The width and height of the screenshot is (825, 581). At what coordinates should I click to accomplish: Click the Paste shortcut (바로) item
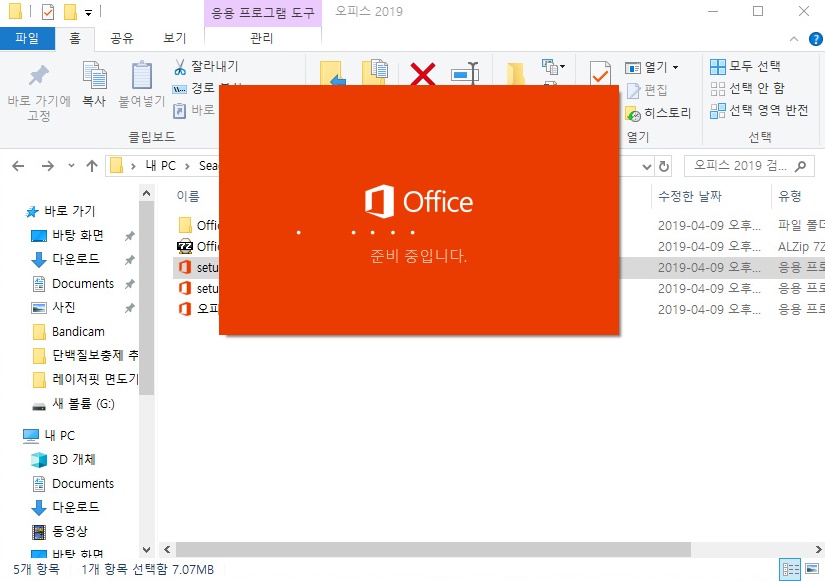[194, 110]
